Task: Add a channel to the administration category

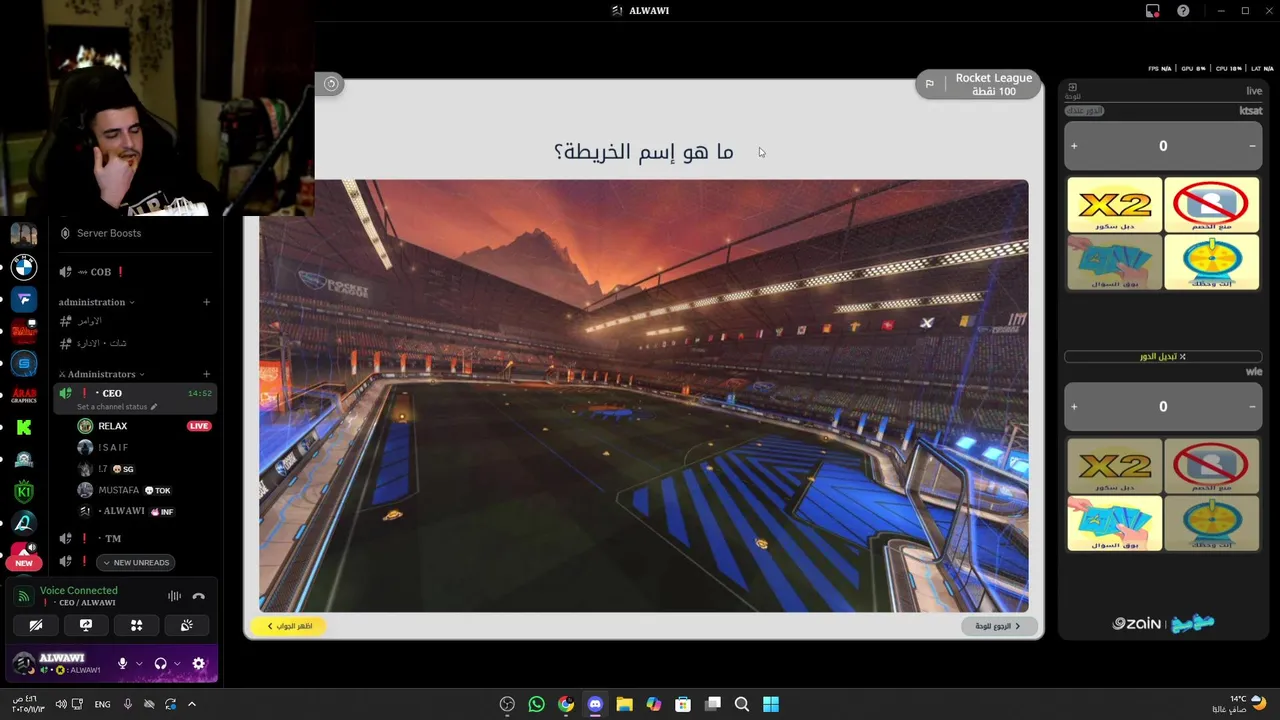Action: pyautogui.click(x=206, y=302)
